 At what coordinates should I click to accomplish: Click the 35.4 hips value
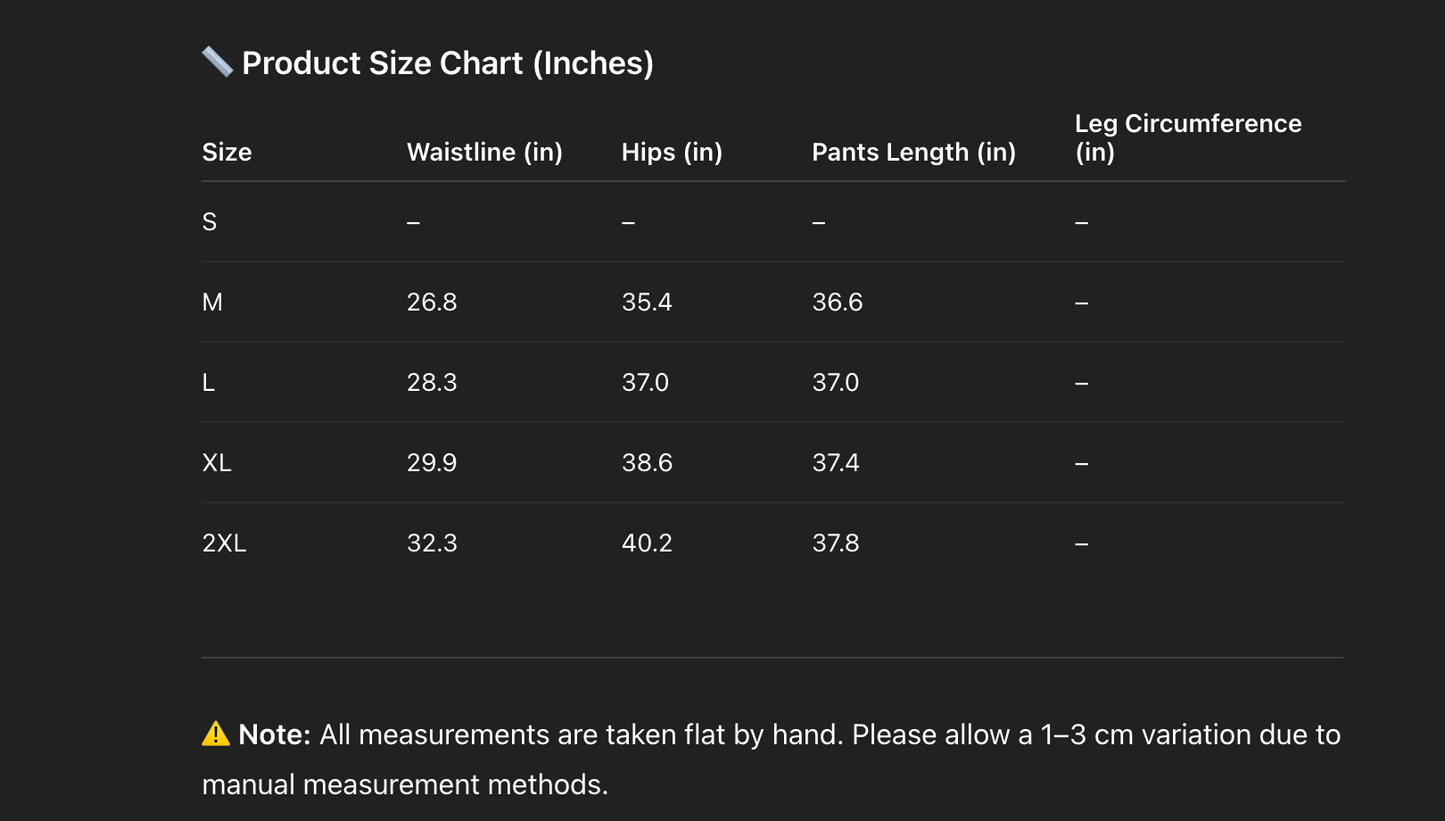pos(646,302)
